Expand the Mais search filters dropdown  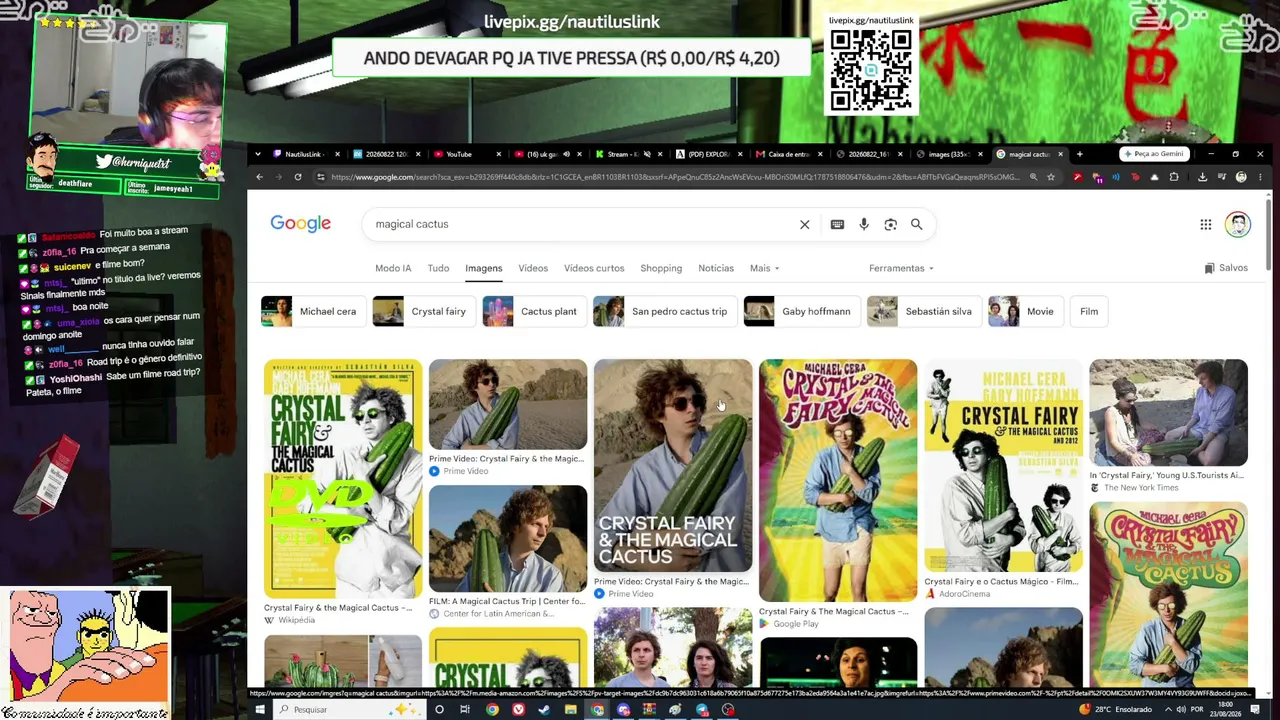click(x=764, y=268)
